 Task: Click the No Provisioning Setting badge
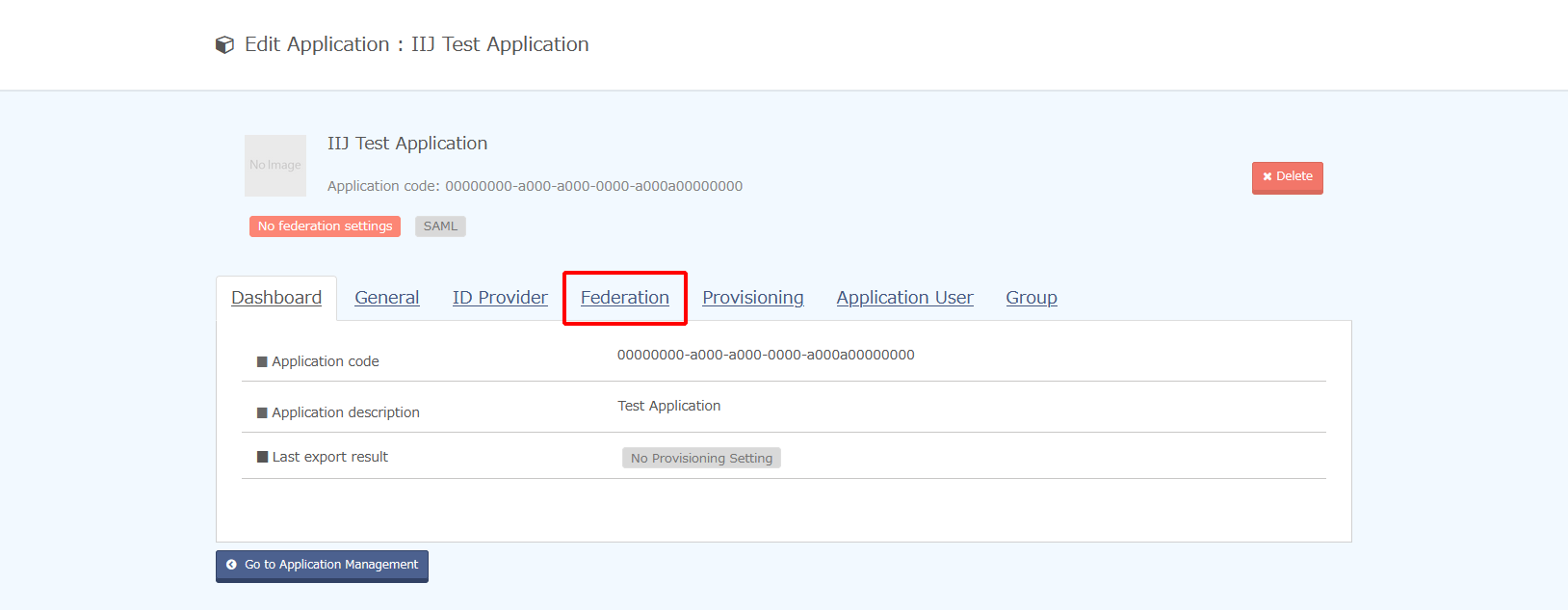(701, 459)
